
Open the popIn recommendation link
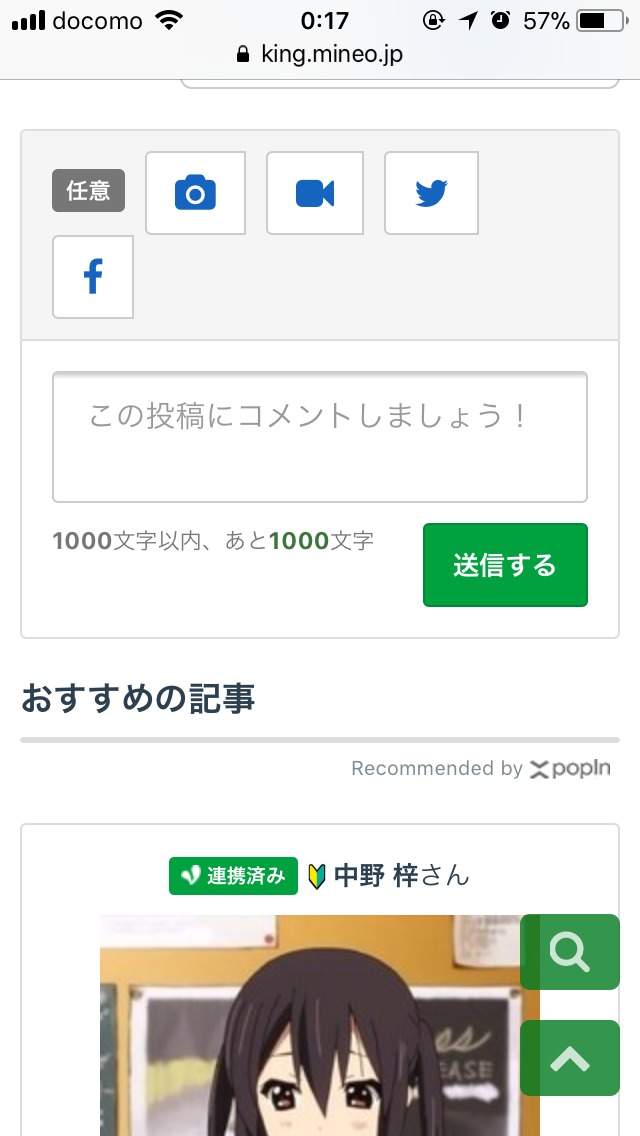click(x=569, y=768)
